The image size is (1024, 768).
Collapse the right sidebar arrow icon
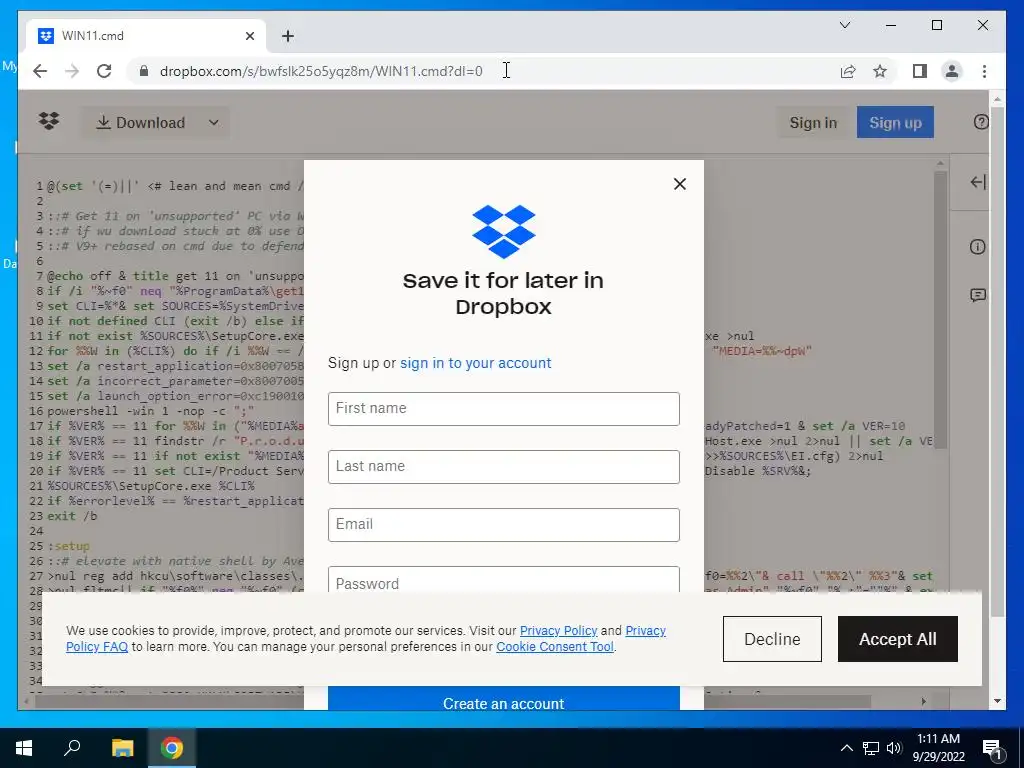click(x=978, y=182)
